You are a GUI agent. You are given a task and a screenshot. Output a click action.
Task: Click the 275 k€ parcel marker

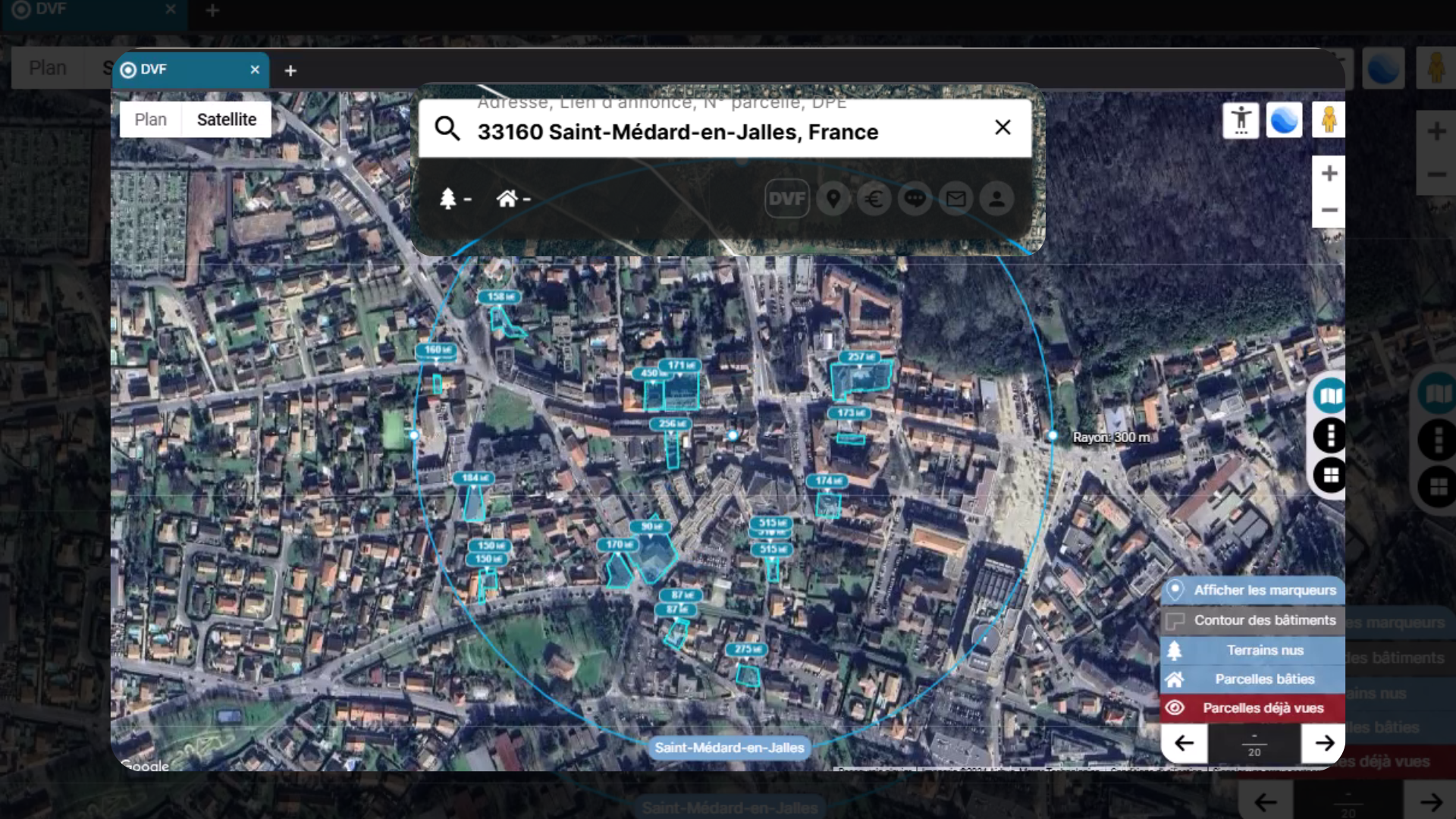(x=747, y=649)
